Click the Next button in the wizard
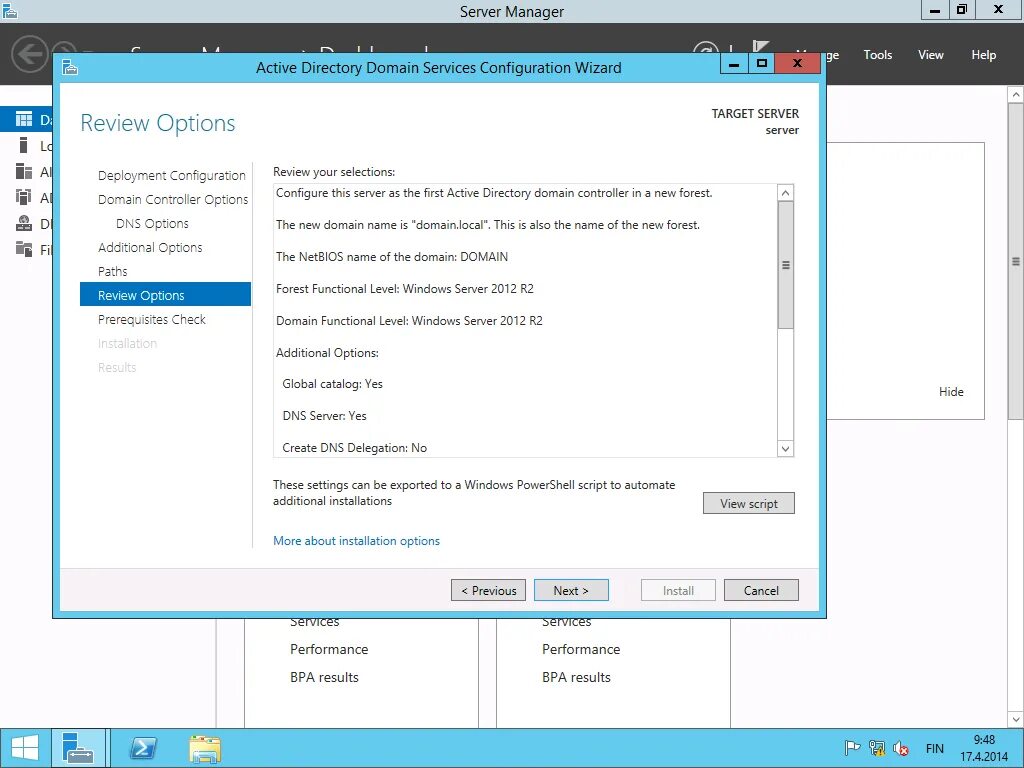 coord(571,590)
